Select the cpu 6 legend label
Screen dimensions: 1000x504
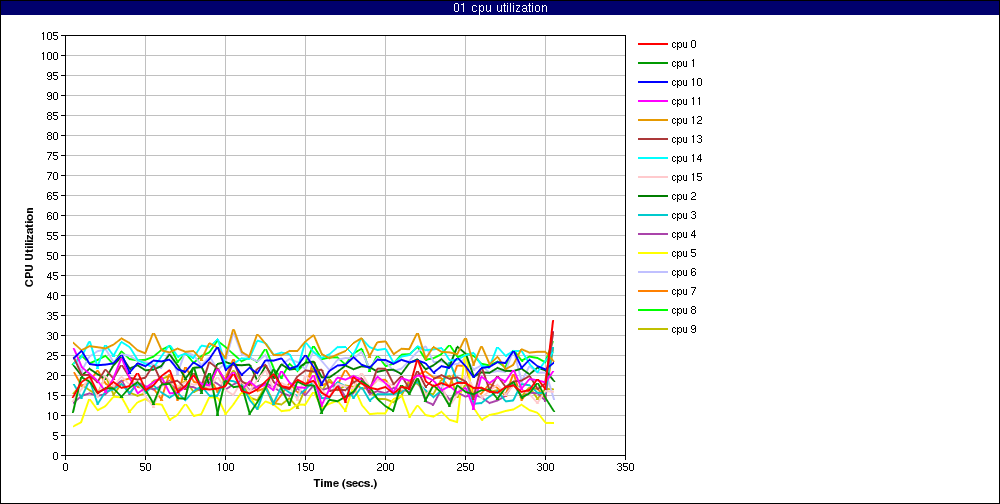pos(684,272)
